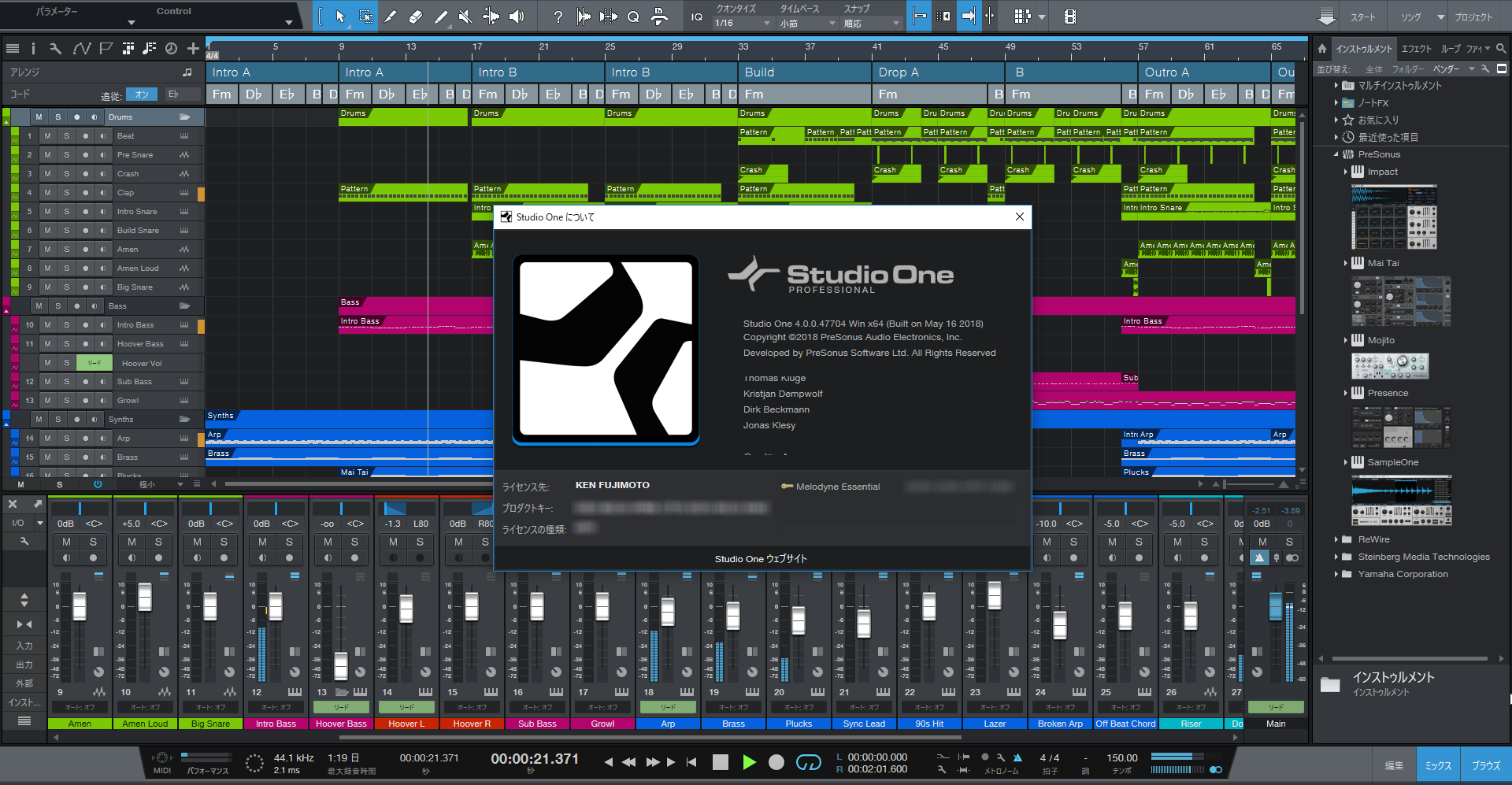Click the browser search magnifier icon
The width and height of the screenshot is (1512, 785).
point(1501,49)
